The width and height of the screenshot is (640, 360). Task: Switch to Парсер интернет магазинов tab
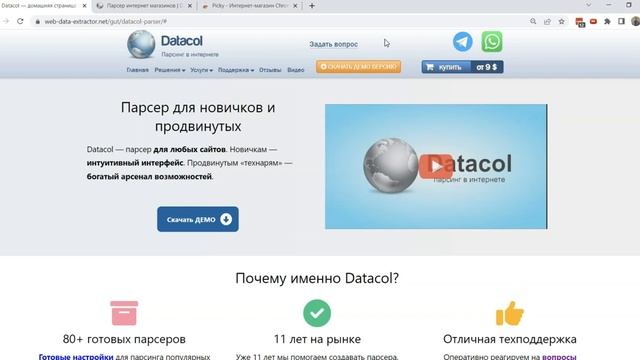click(145, 6)
